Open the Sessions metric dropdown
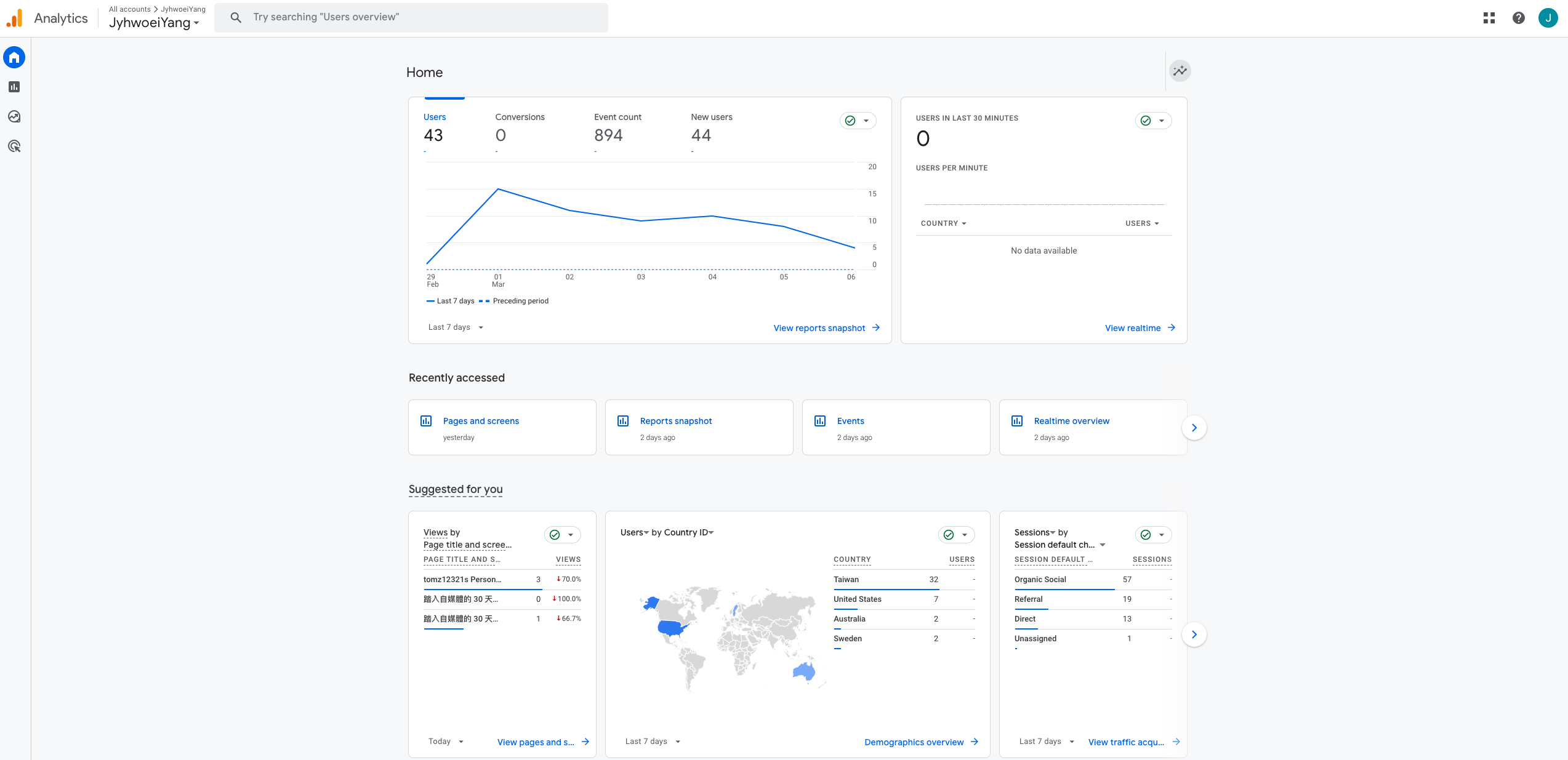 pos(1035,532)
